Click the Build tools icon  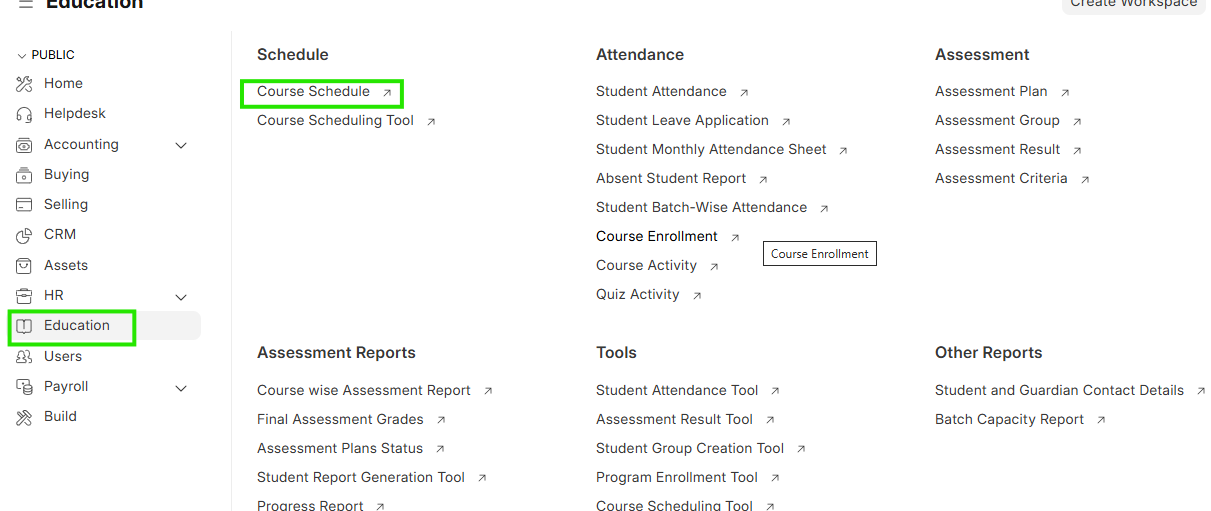(25, 417)
